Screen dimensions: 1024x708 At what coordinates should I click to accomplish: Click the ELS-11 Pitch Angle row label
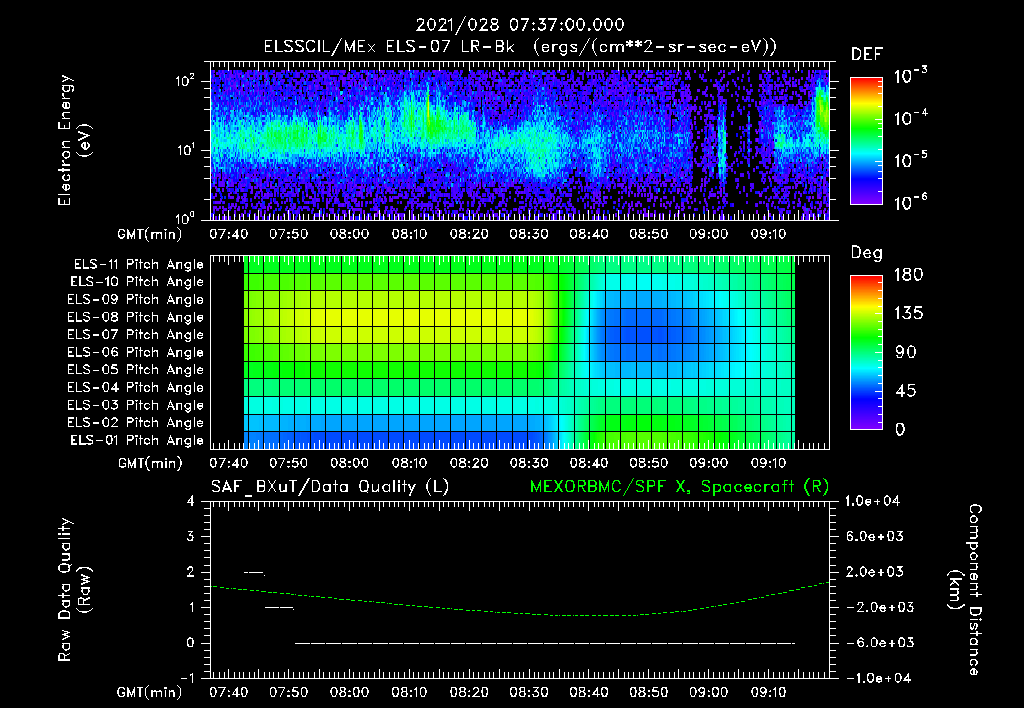[138, 265]
